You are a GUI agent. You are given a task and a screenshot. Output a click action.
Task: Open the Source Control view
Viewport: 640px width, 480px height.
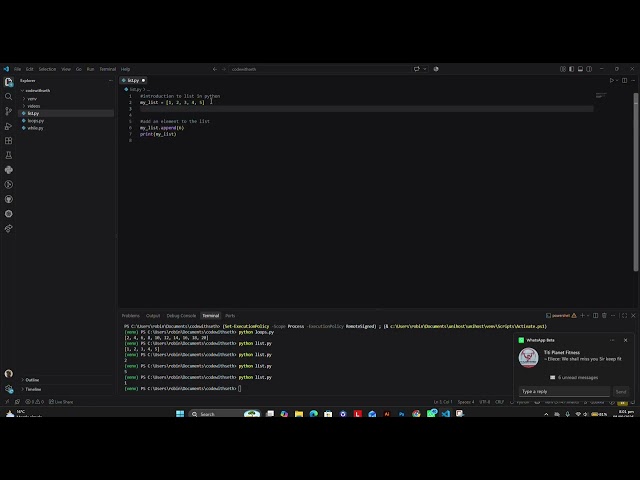tap(9, 111)
